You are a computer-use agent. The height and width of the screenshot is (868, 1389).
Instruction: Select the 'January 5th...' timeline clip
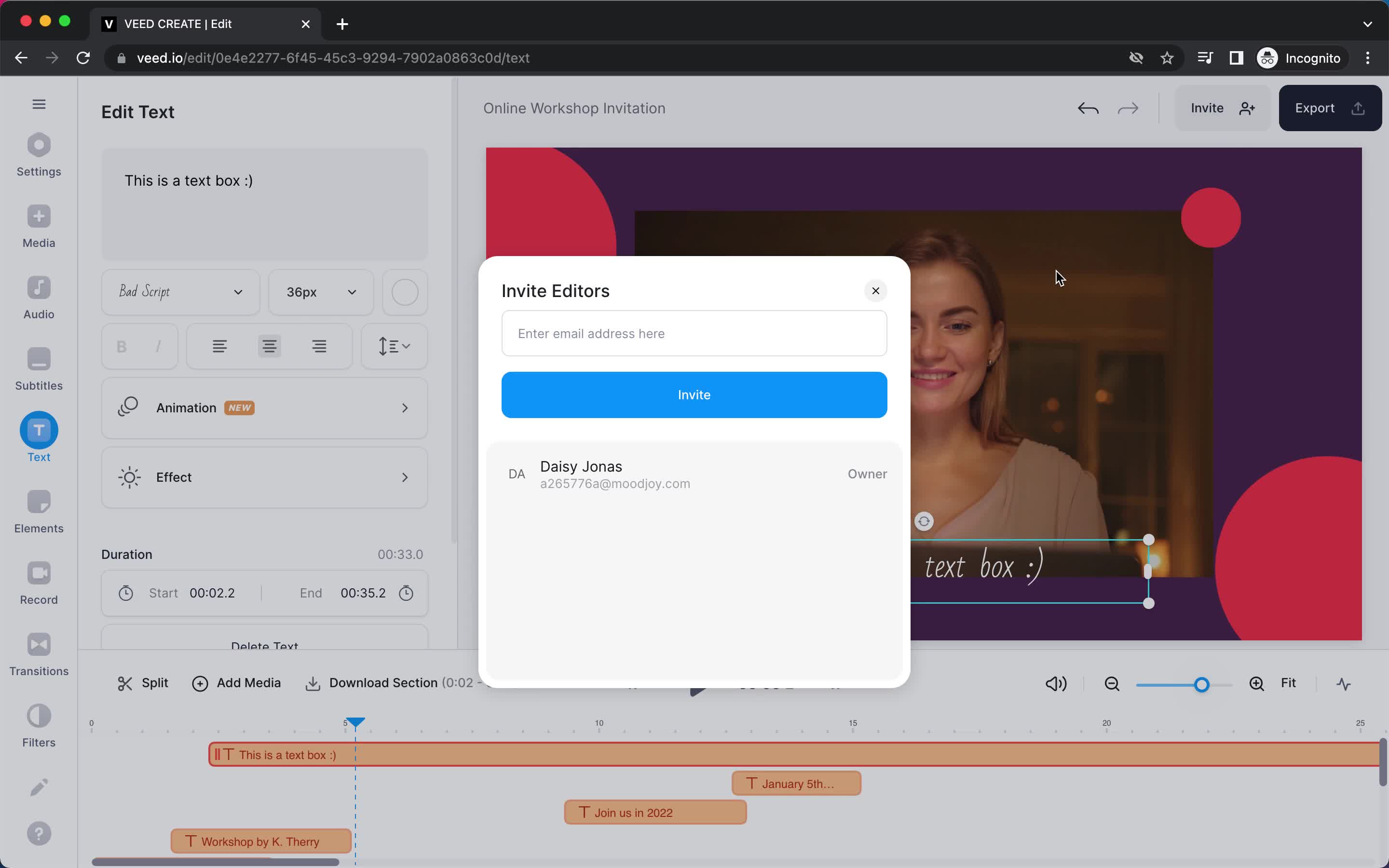(796, 784)
